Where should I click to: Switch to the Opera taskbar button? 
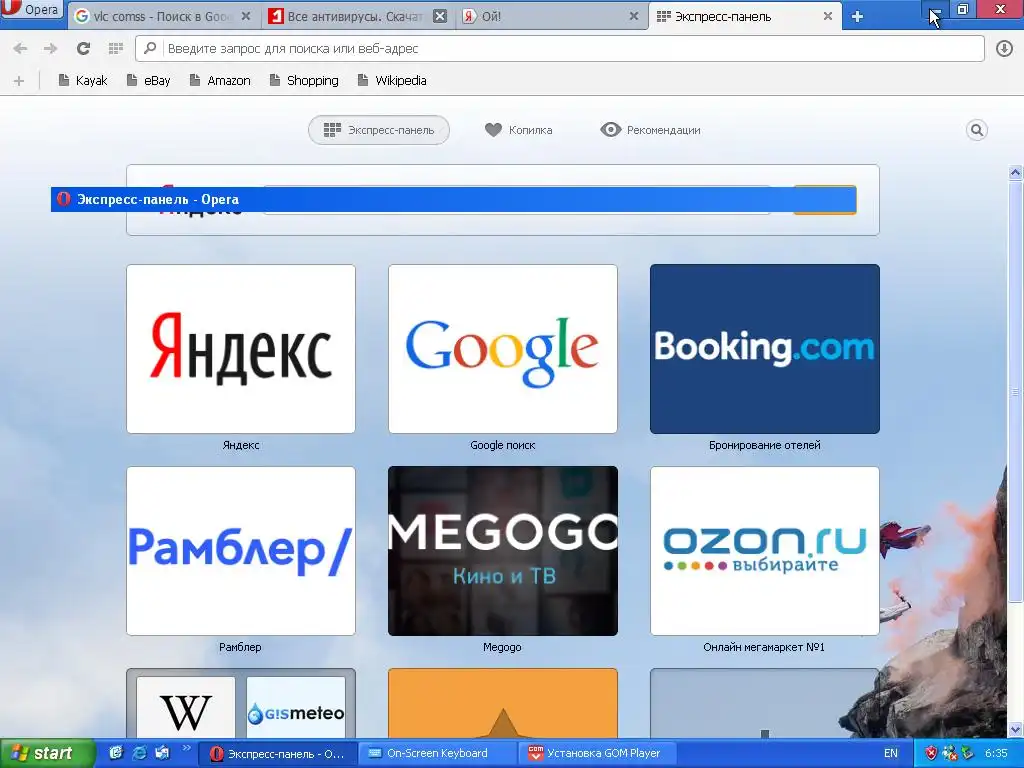(278, 754)
